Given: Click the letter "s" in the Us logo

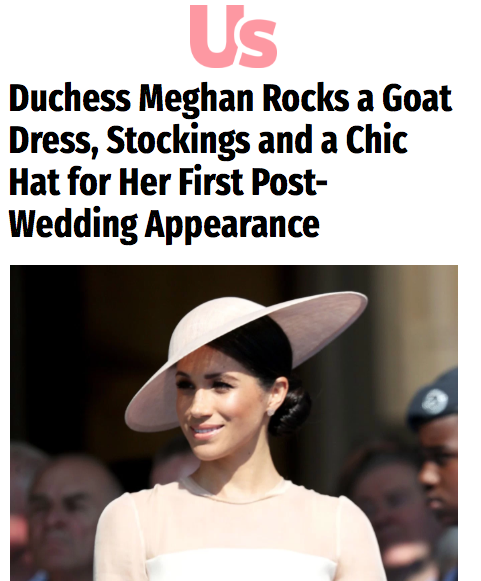Looking at the screenshot, I should (256, 44).
